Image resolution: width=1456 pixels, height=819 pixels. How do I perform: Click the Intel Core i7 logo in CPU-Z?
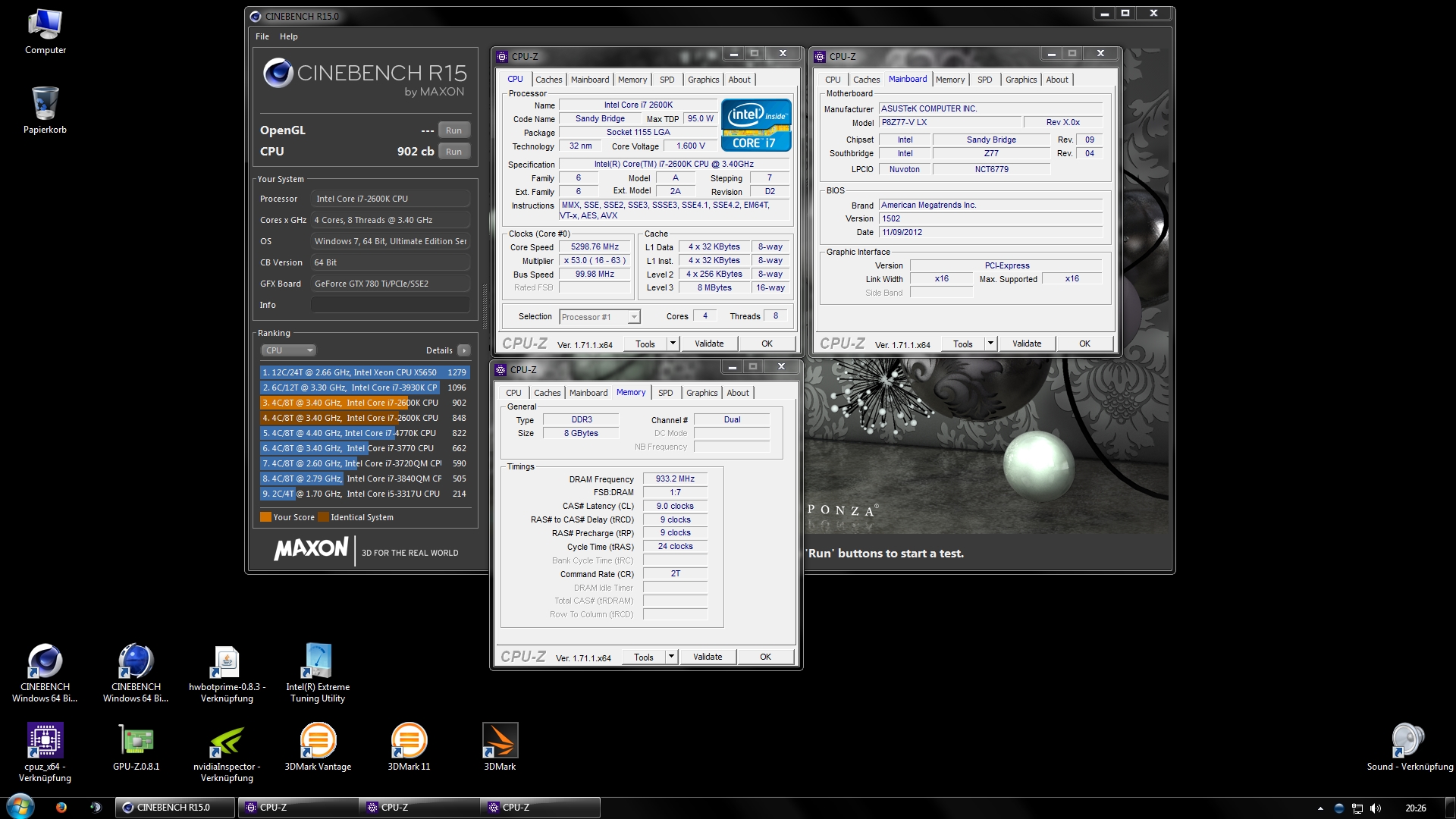(x=756, y=125)
